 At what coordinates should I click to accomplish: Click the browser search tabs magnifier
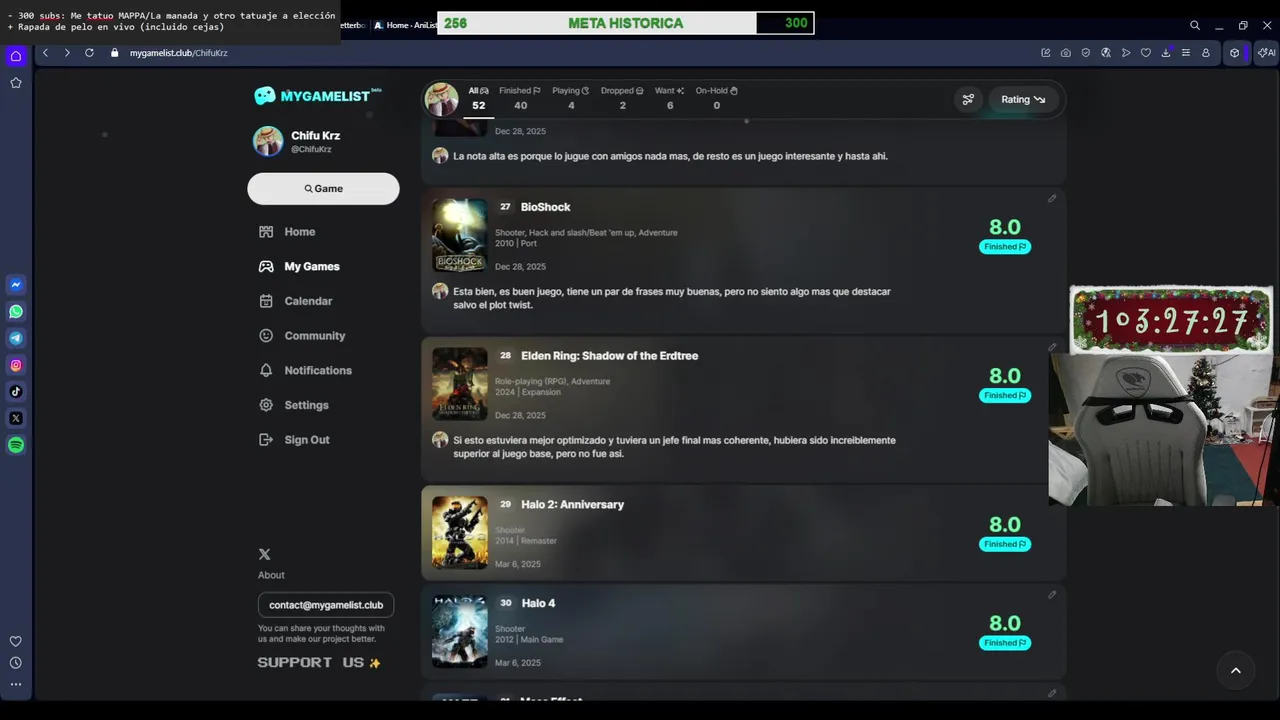click(x=1195, y=25)
